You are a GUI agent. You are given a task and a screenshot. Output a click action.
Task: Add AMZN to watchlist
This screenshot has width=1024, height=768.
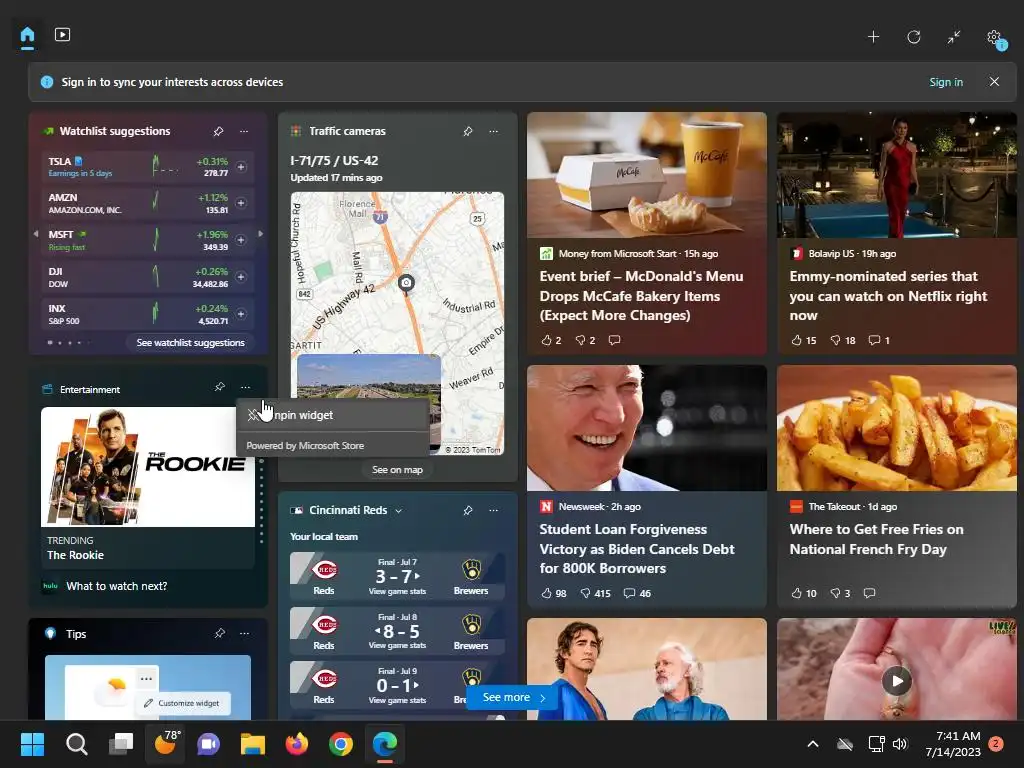241,203
